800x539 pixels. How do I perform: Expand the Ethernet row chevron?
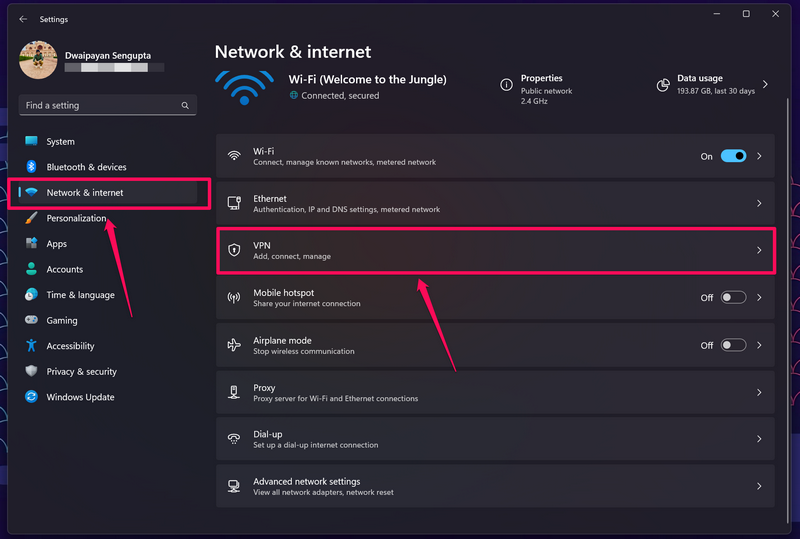759,203
